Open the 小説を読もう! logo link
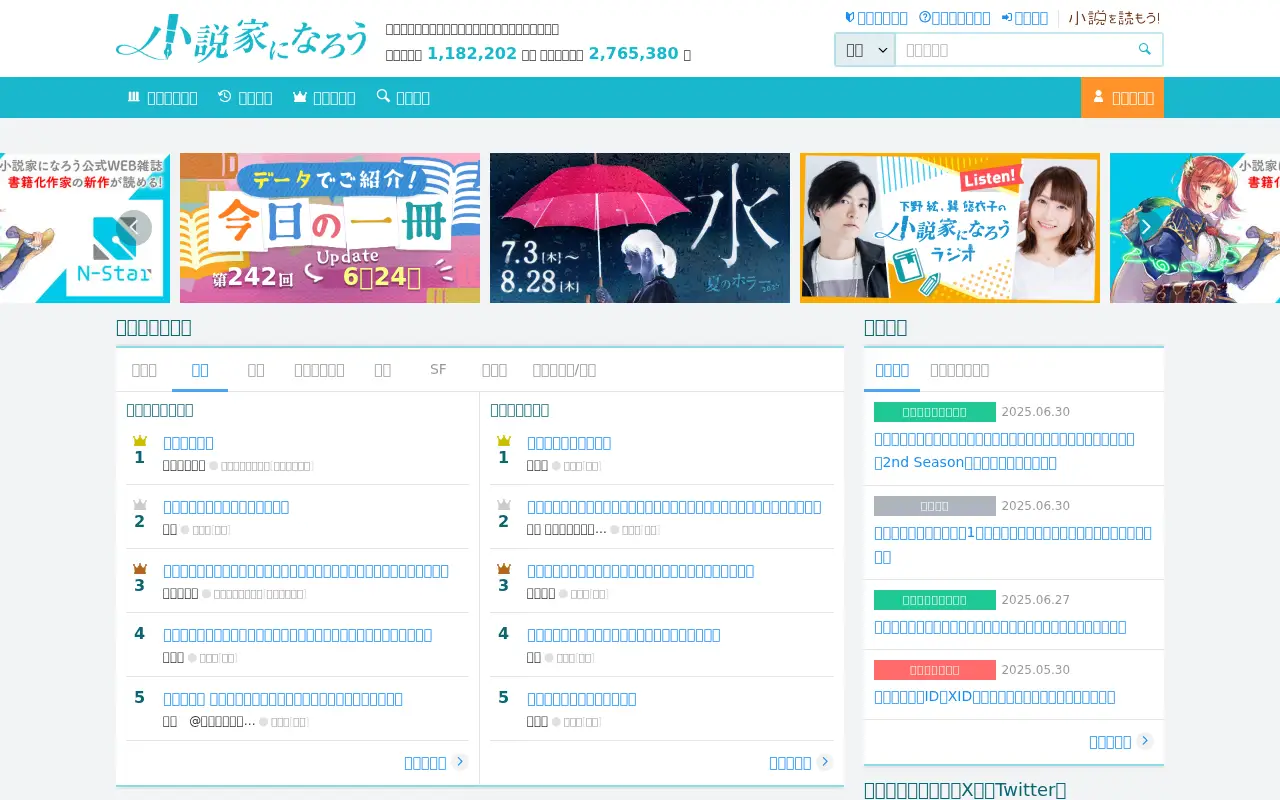The width and height of the screenshot is (1280, 800). [1114, 18]
